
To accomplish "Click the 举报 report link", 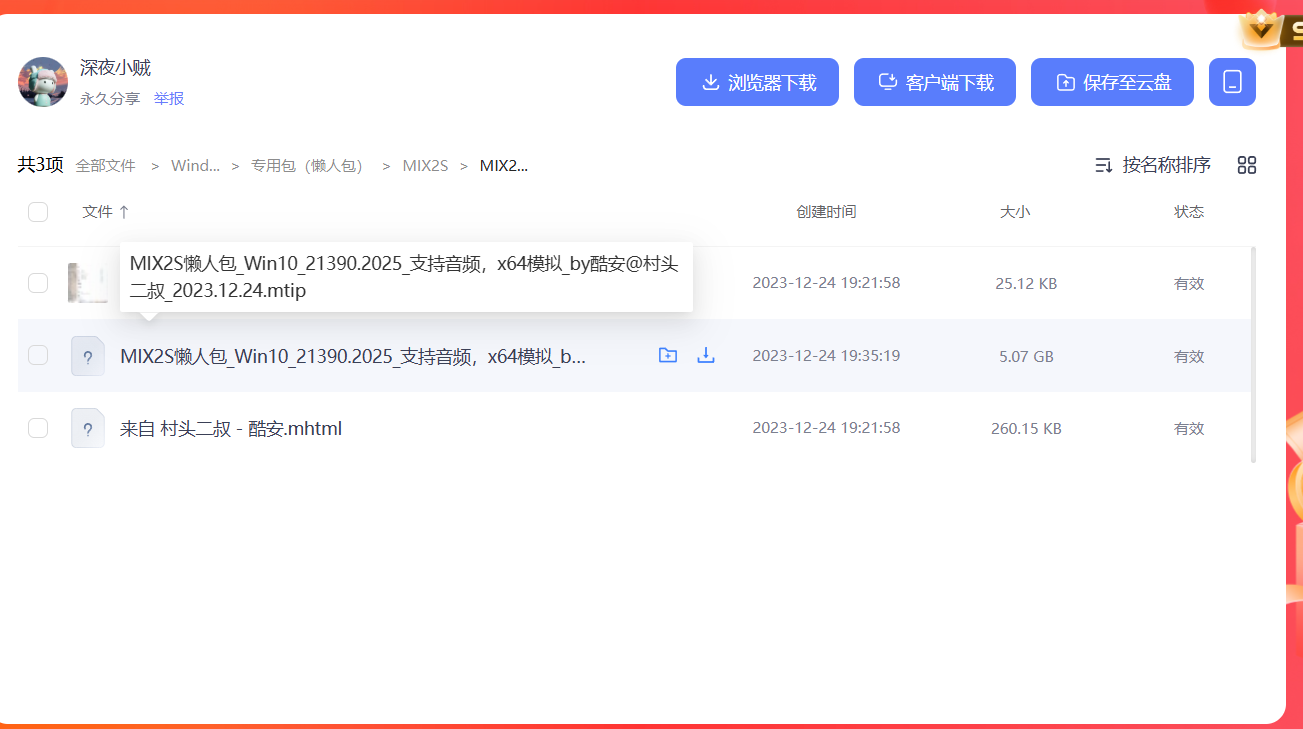I will (169, 99).
